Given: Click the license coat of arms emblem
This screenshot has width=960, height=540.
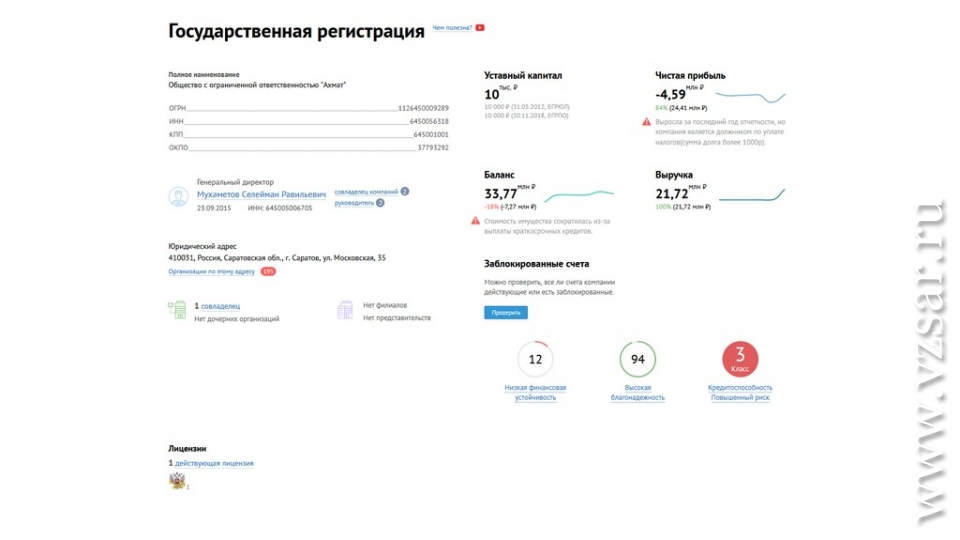Looking at the screenshot, I should pyautogui.click(x=178, y=481).
